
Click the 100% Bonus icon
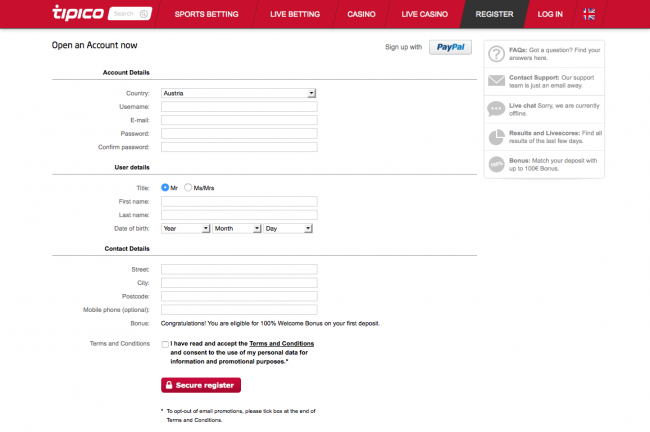496,164
